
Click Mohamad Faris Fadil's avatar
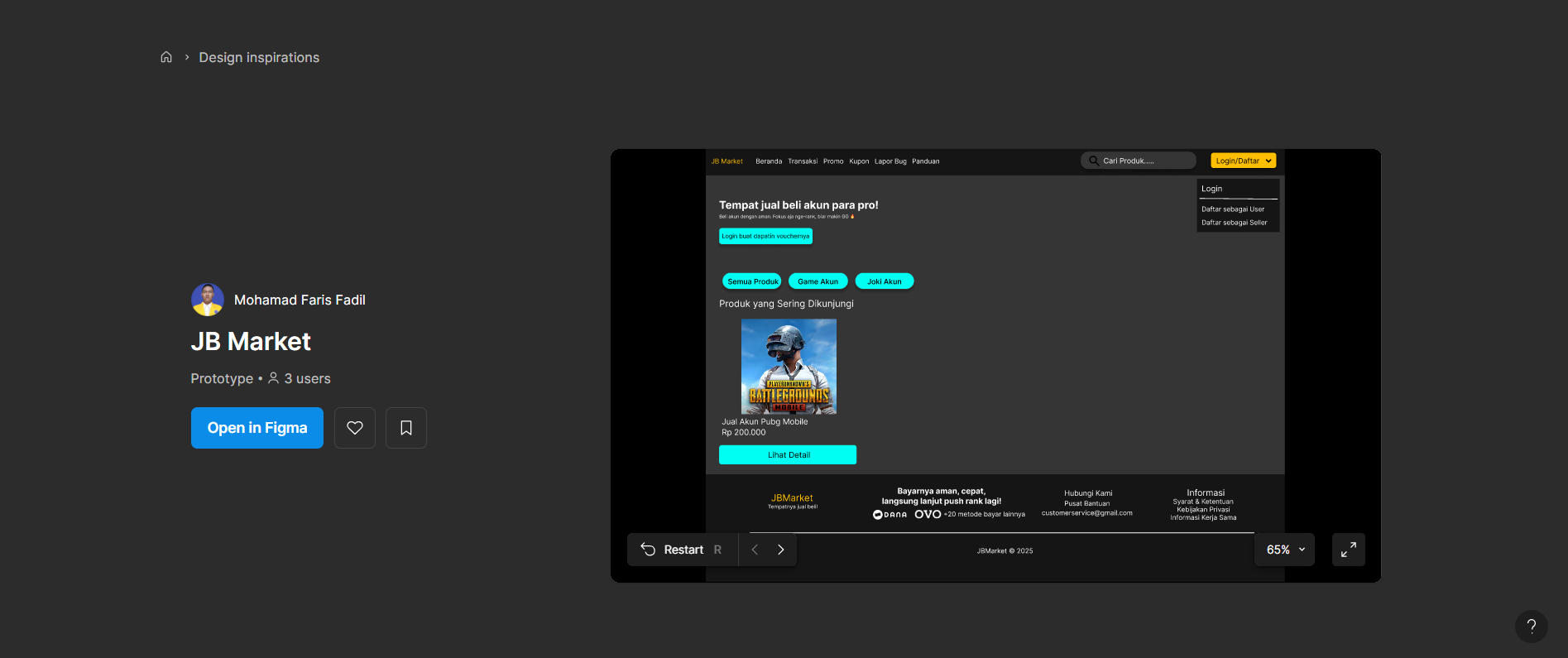point(208,300)
